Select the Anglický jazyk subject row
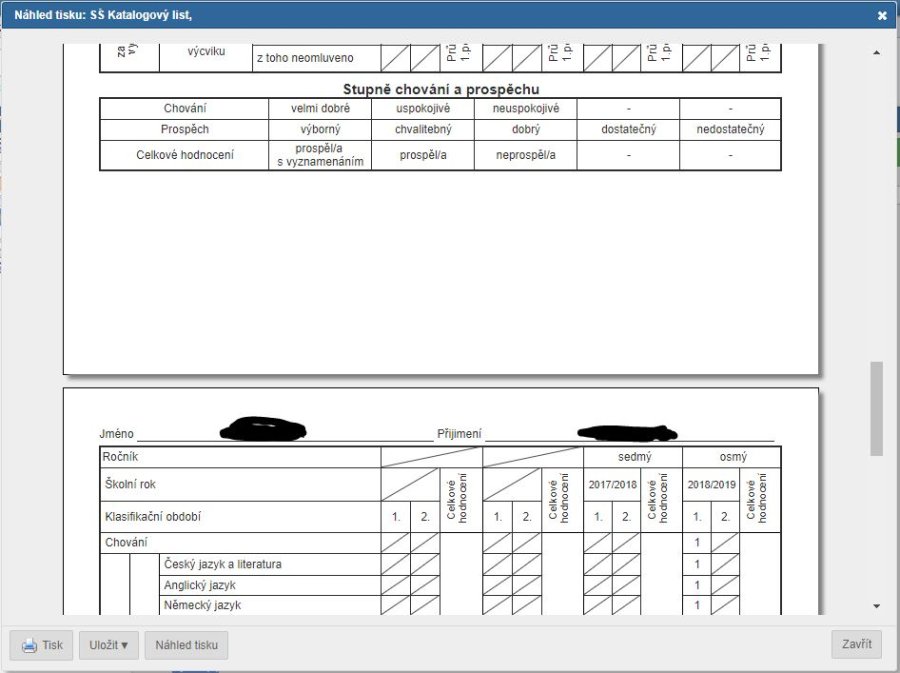The width and height of the screenshot is (900, 673). pyautogui.click(x=199, y=585)
